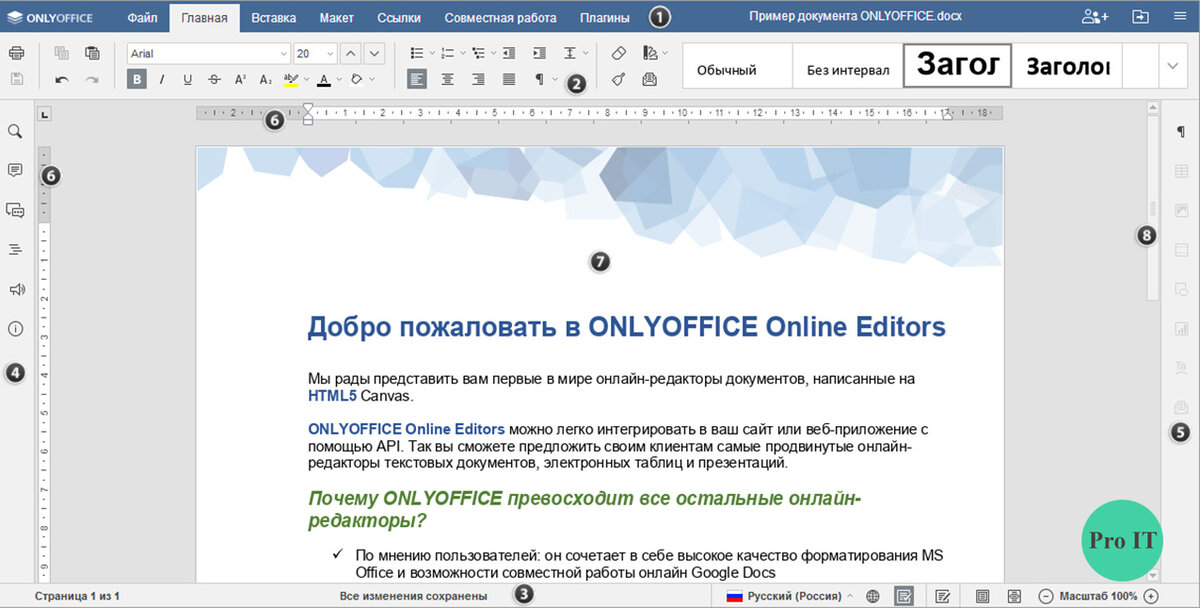The height and width of the screenshot is (608, 1200).
Task: Expand bullets list dropdown arrow
Action: coord(431,53)
